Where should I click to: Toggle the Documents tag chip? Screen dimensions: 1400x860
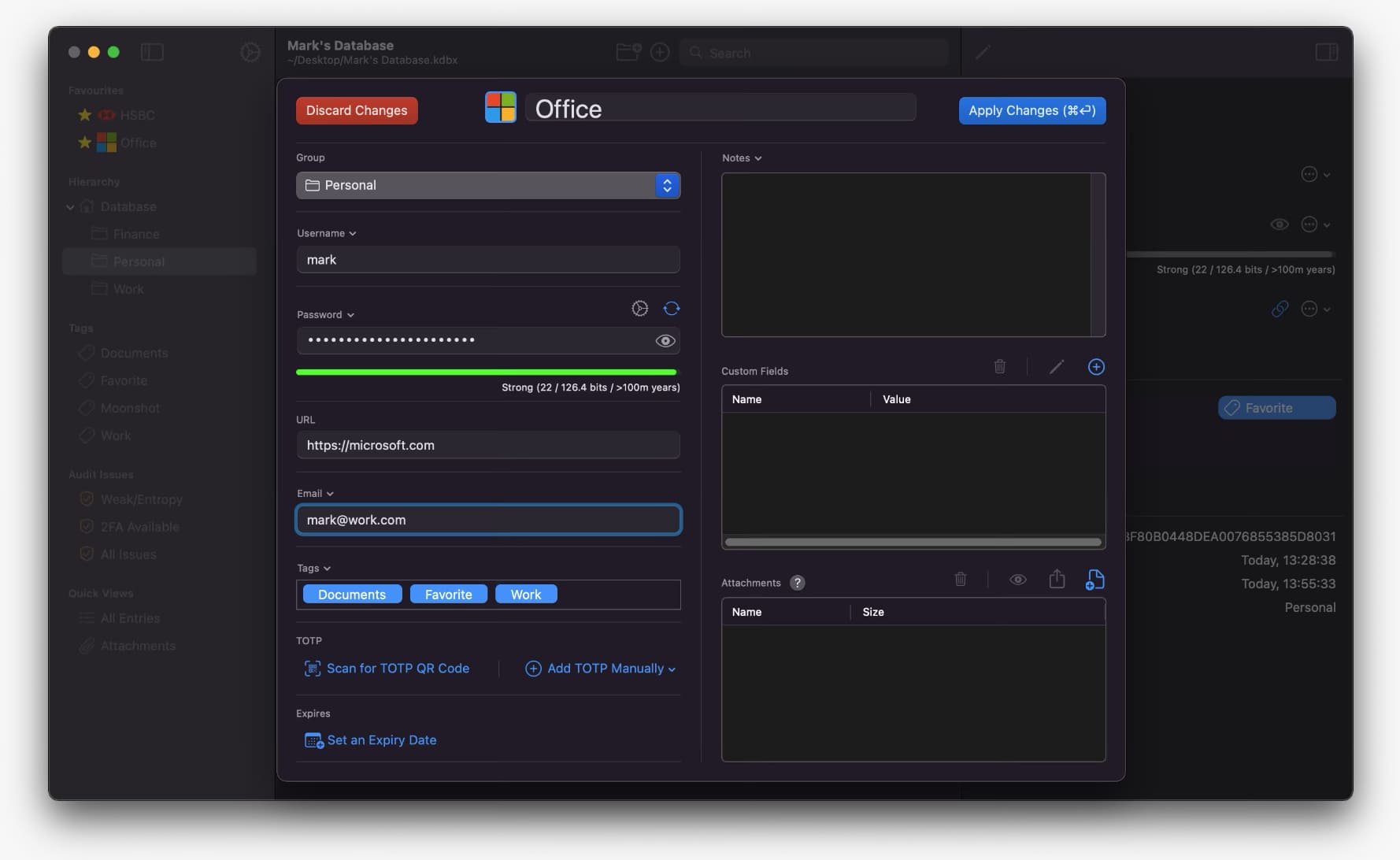pos(351,595)
